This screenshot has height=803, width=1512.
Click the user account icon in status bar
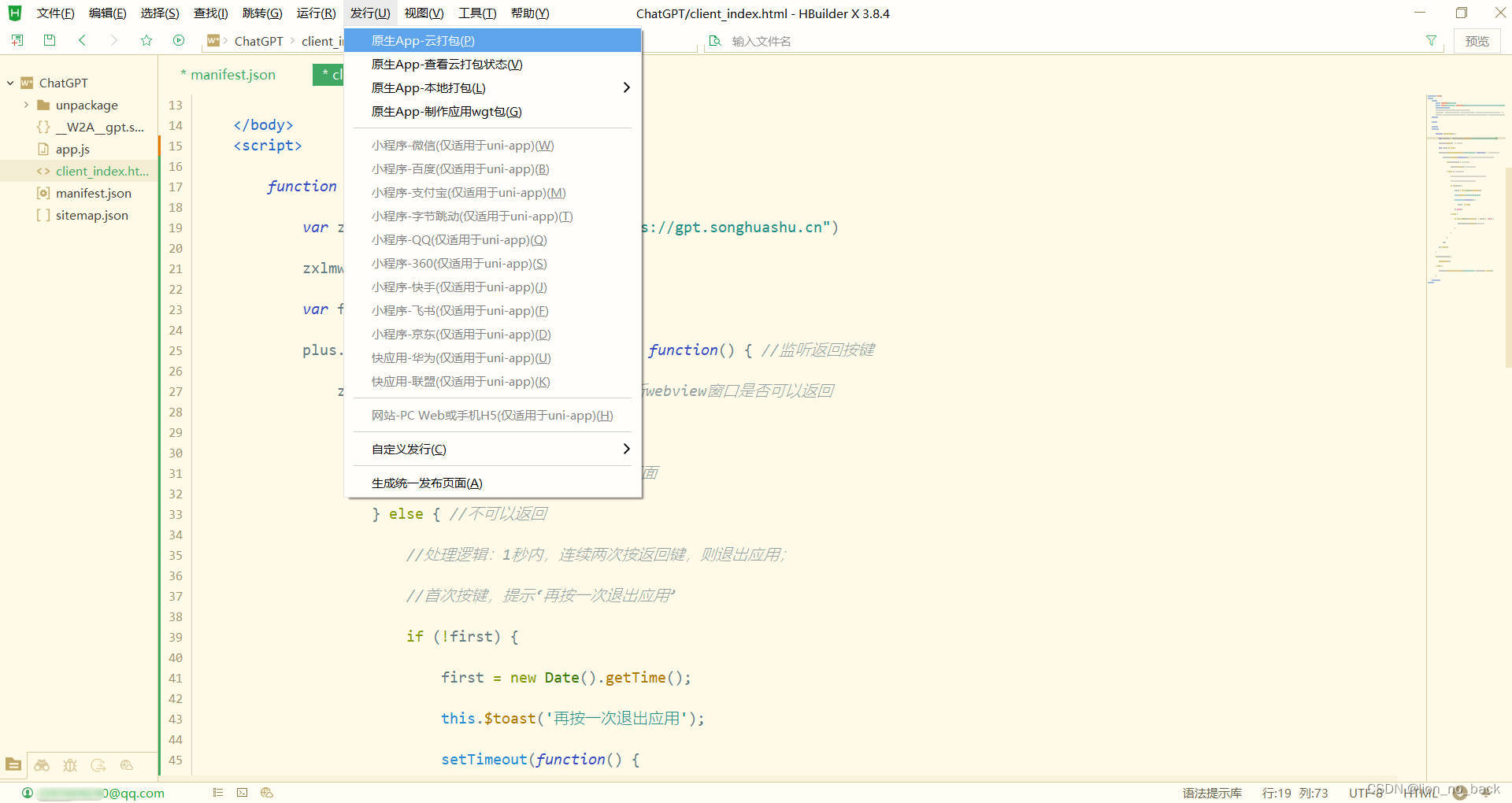(x=28, y=793)
